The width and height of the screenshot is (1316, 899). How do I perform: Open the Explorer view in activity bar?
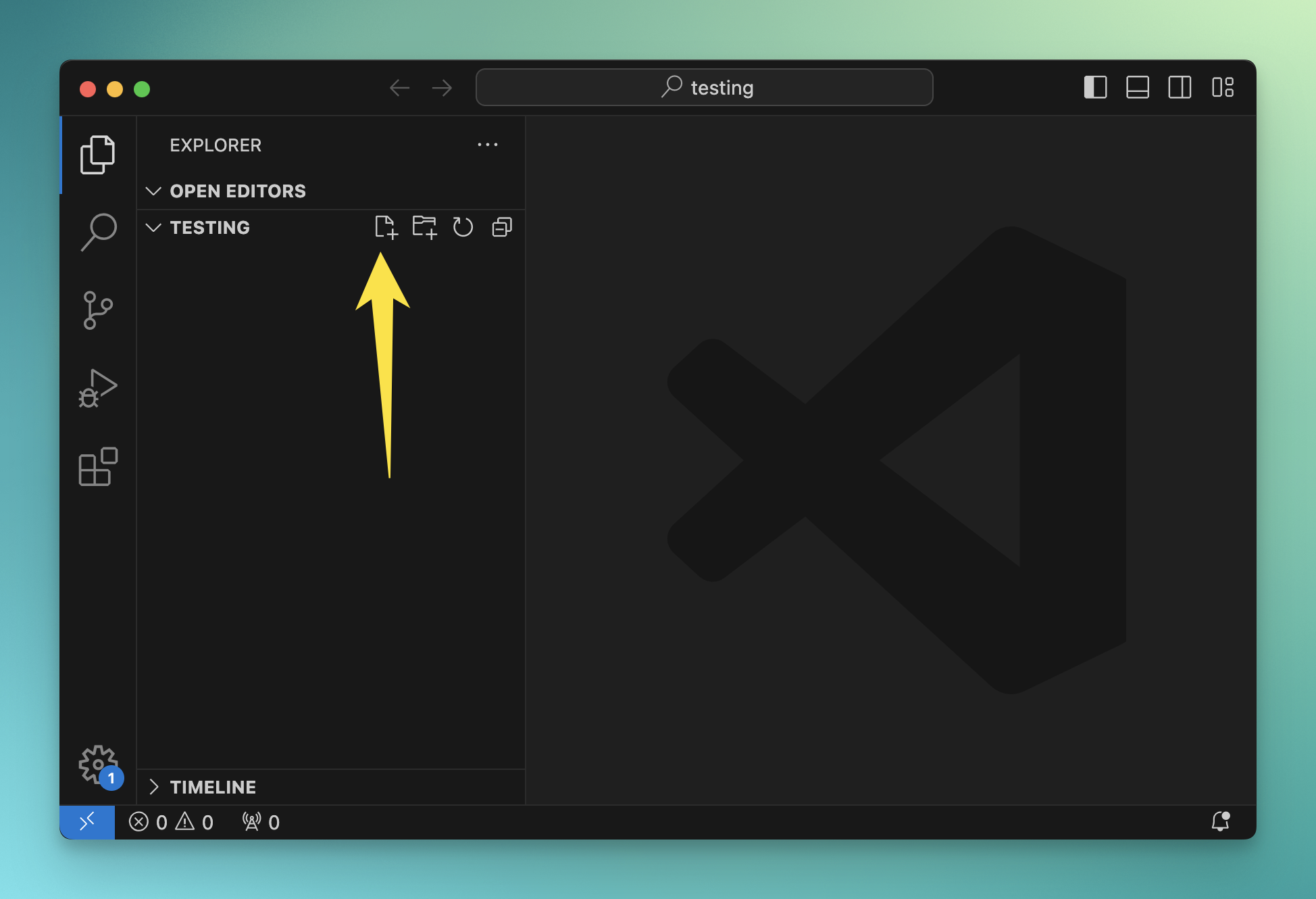pos(98,155)
